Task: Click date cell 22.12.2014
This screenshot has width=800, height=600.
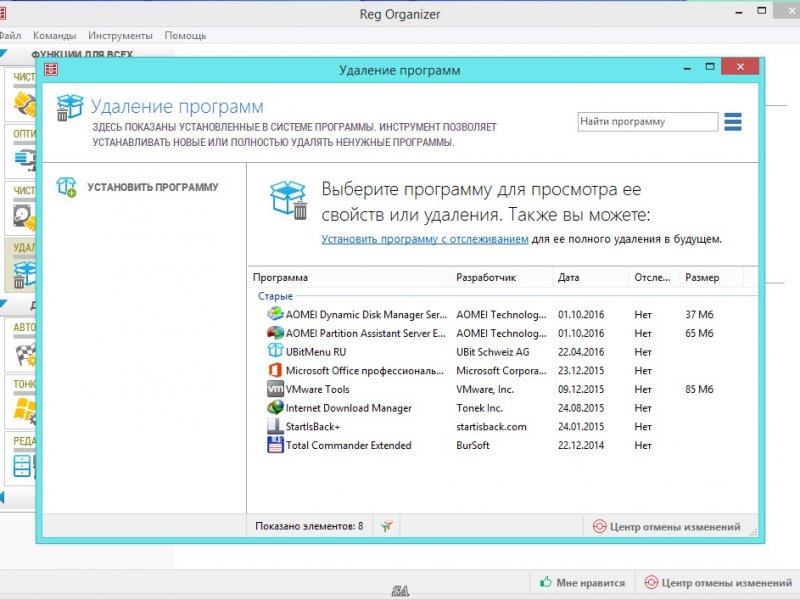Action: (x=581, y=445)
